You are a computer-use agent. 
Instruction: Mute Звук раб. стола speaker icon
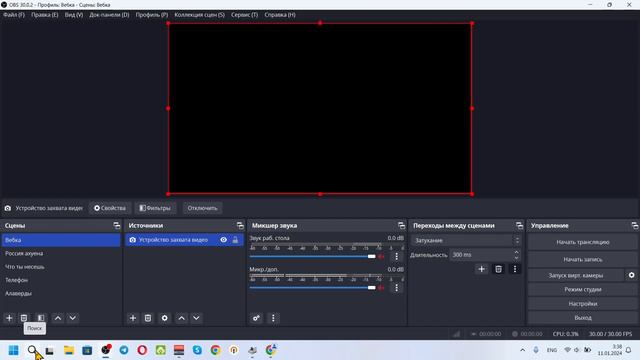[x=381, y=256]
